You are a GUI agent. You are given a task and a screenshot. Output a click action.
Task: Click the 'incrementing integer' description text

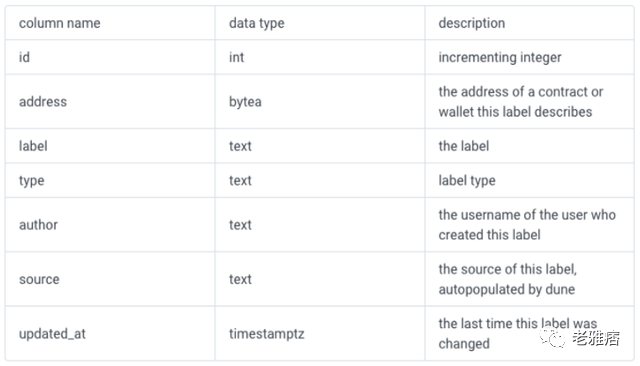[x=500, y=58]
